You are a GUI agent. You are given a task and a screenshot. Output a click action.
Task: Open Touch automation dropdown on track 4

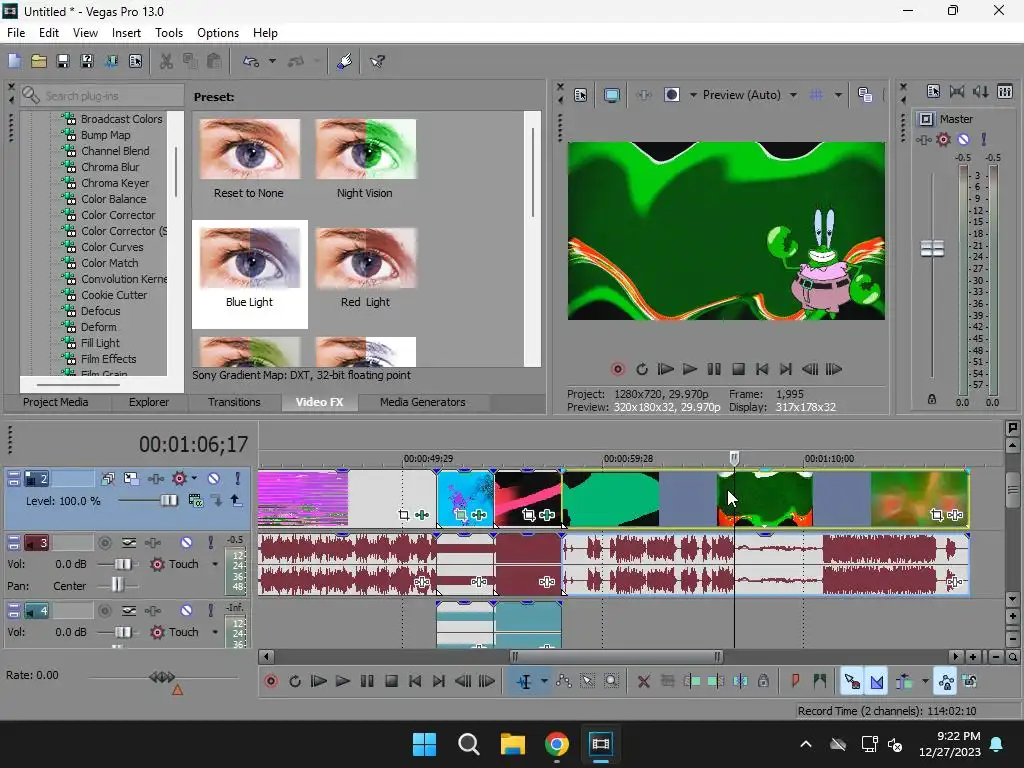coord(215,632)
